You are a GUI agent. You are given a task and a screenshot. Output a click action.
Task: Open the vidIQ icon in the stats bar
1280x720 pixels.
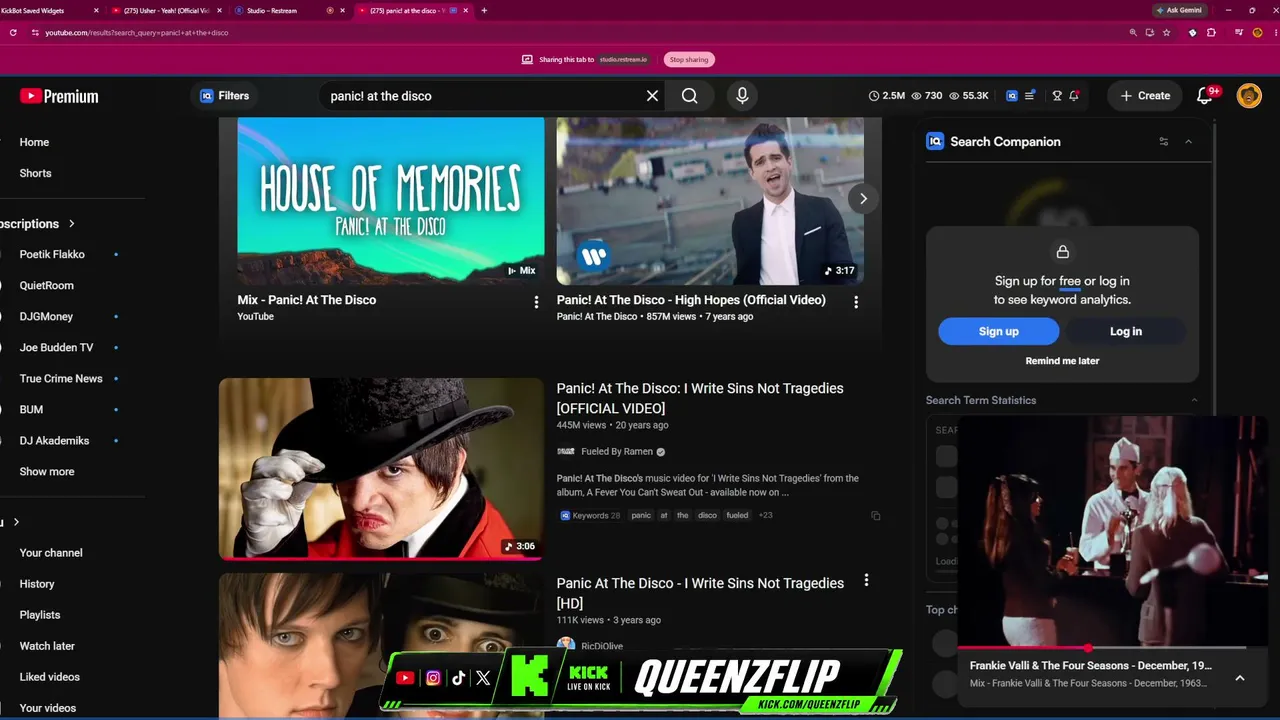pos(1012,96)
